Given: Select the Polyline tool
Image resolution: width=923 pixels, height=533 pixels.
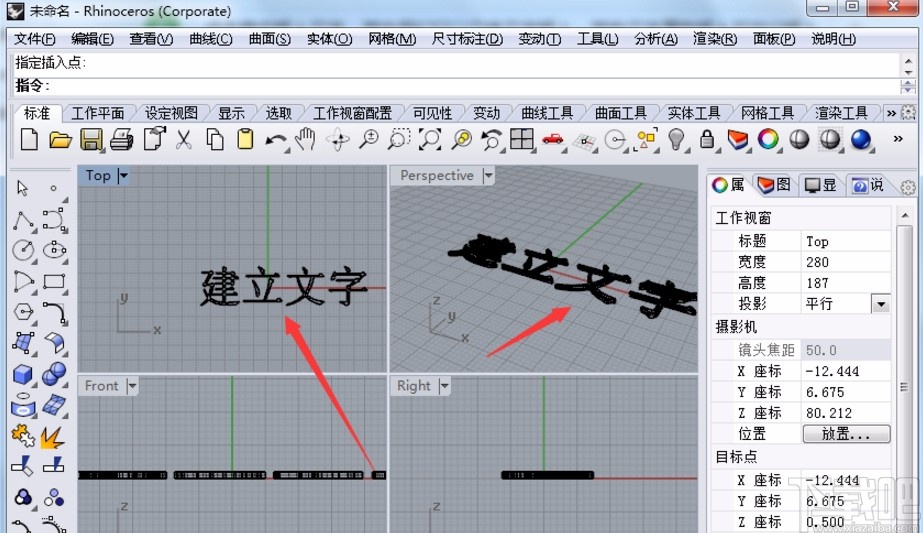Looking at the screenshot, I should click(24, 221).
